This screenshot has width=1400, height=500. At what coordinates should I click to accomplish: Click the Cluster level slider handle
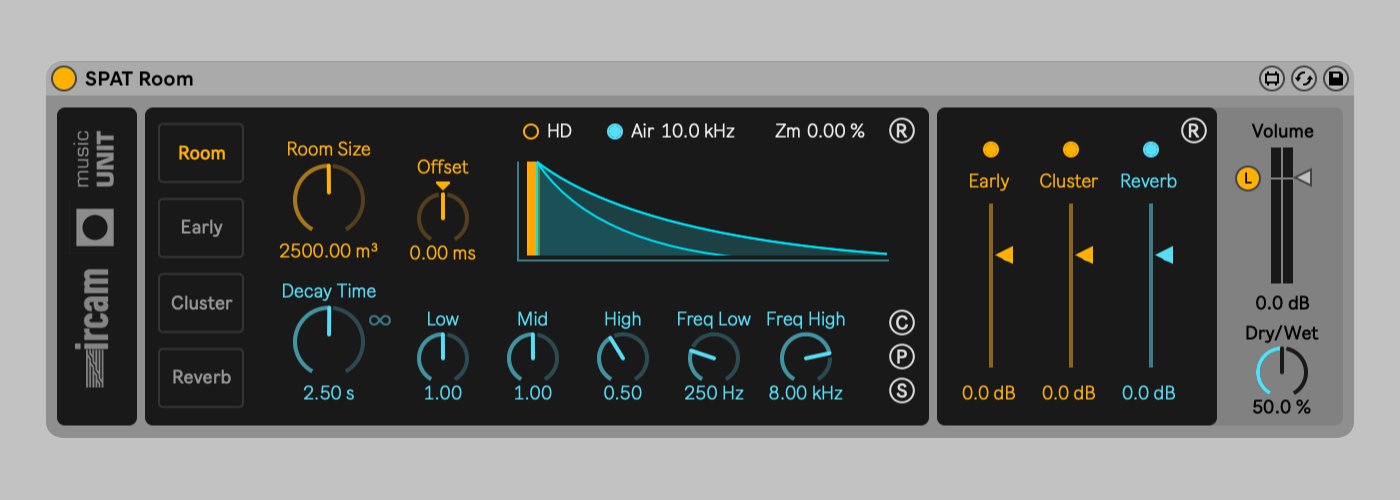[x=1084, y=256]
